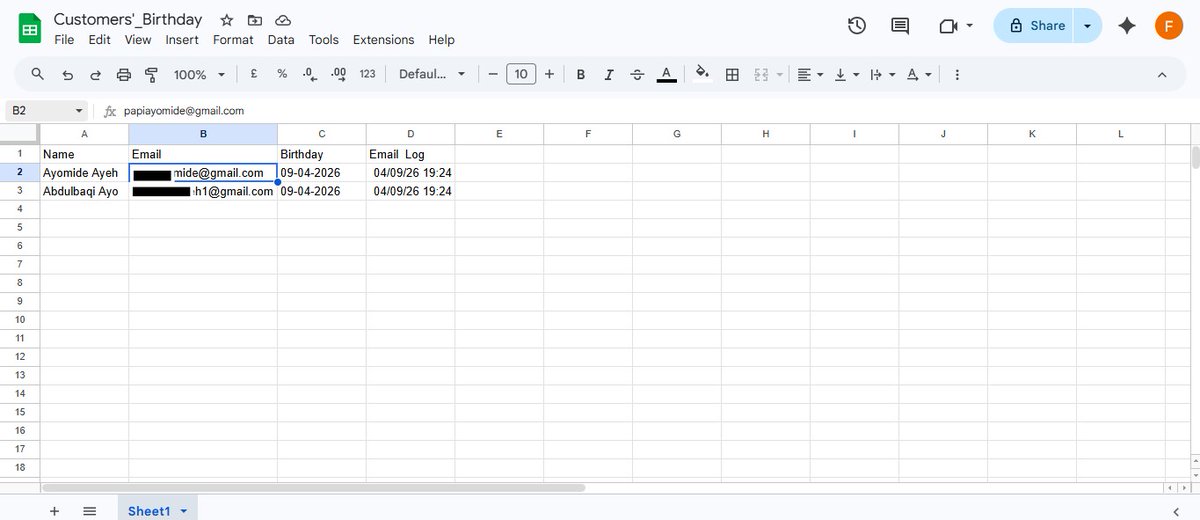Decrease decimal places

point(309,74)
